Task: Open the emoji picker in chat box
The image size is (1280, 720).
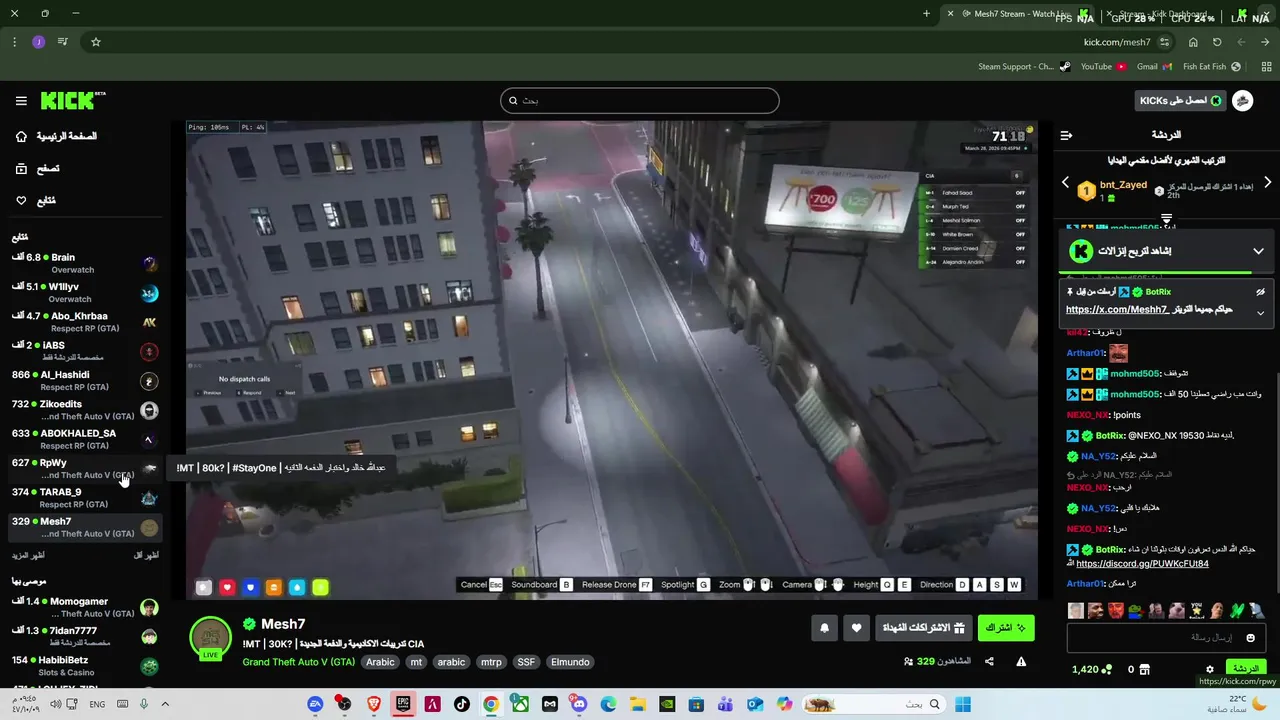Action: (1250, 638)
